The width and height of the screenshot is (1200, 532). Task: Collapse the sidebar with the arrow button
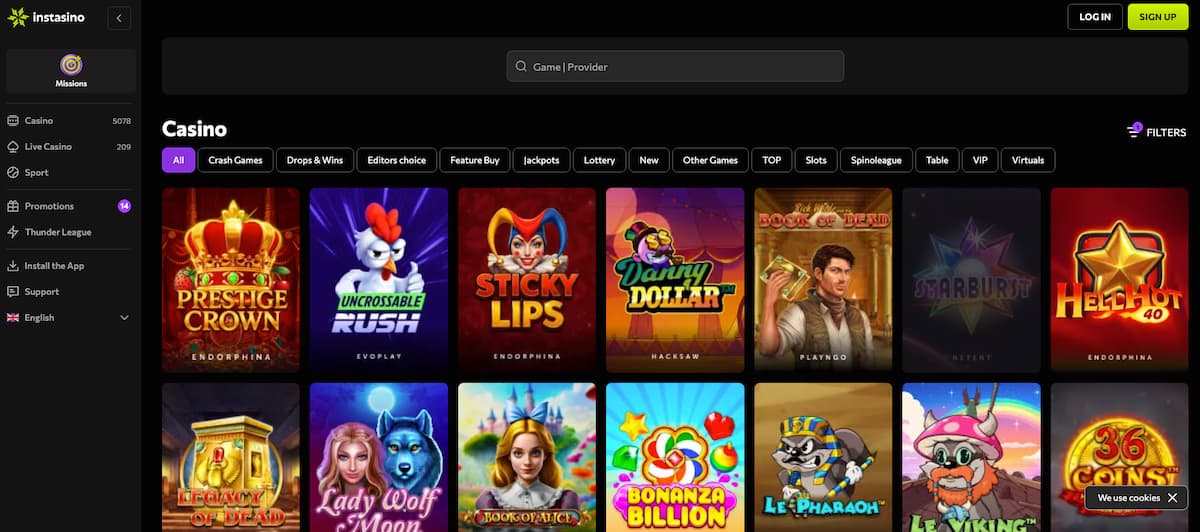pyautogui.click(x=119, y=17)
